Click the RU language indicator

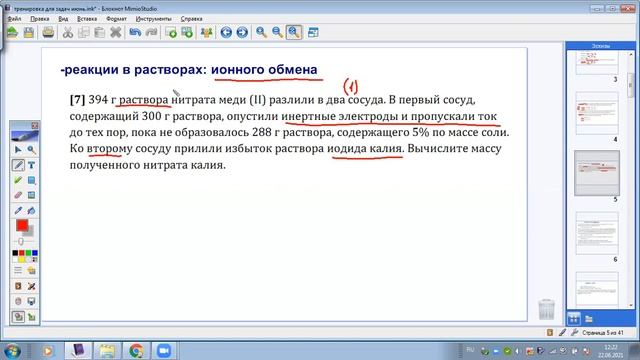(x=470, y=350)
